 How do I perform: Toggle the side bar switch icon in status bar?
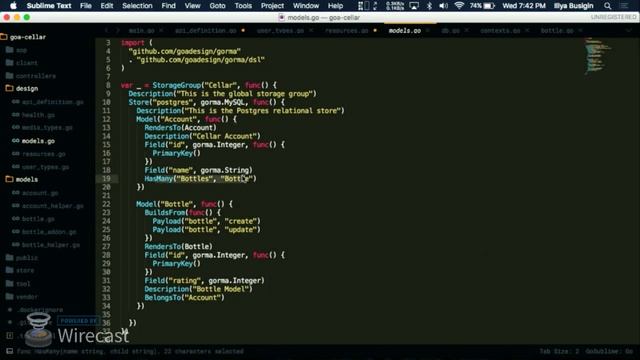pyautogui.click(x=9, y=351)
